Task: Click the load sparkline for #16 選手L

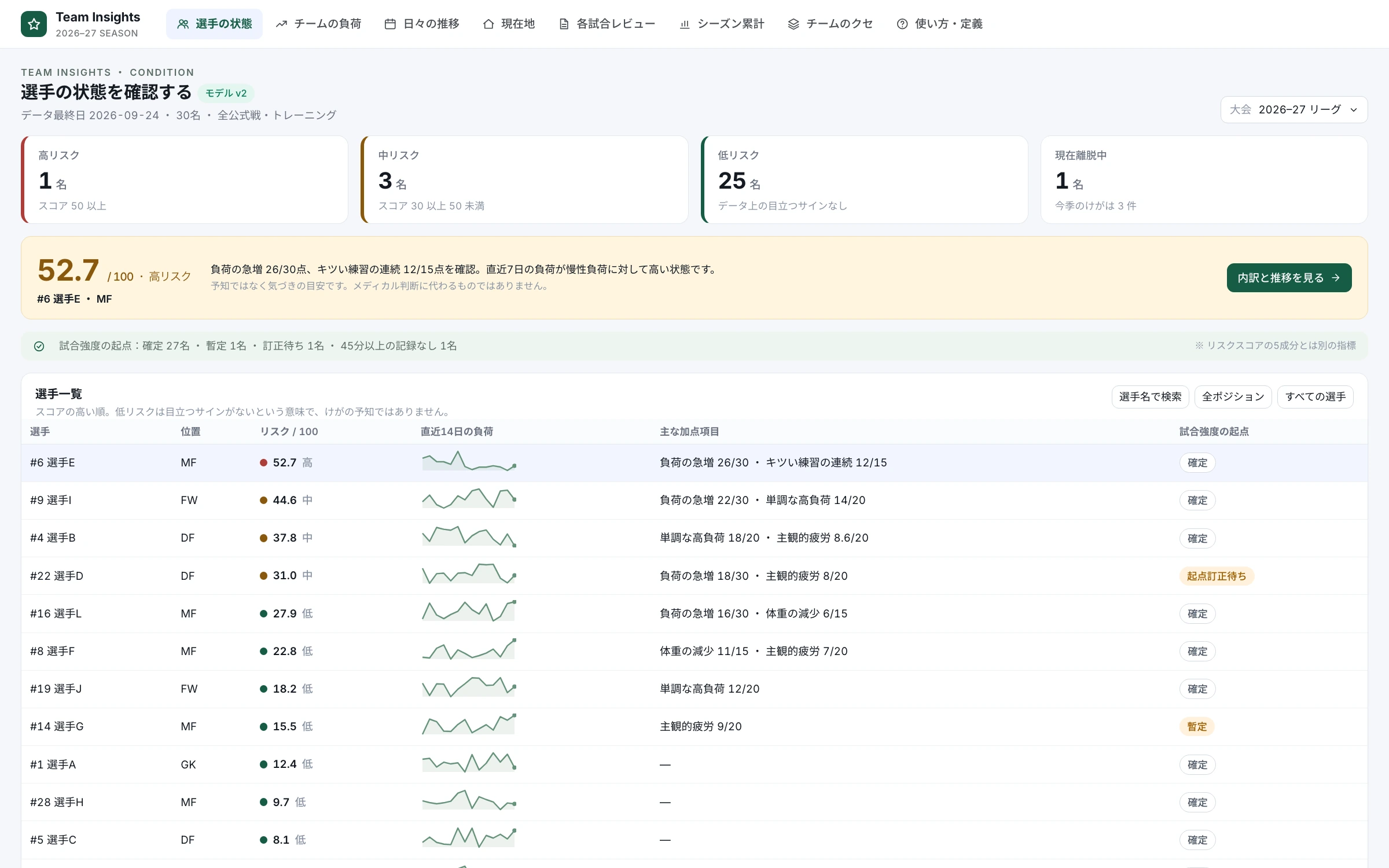Action: [x=469, y=611]
